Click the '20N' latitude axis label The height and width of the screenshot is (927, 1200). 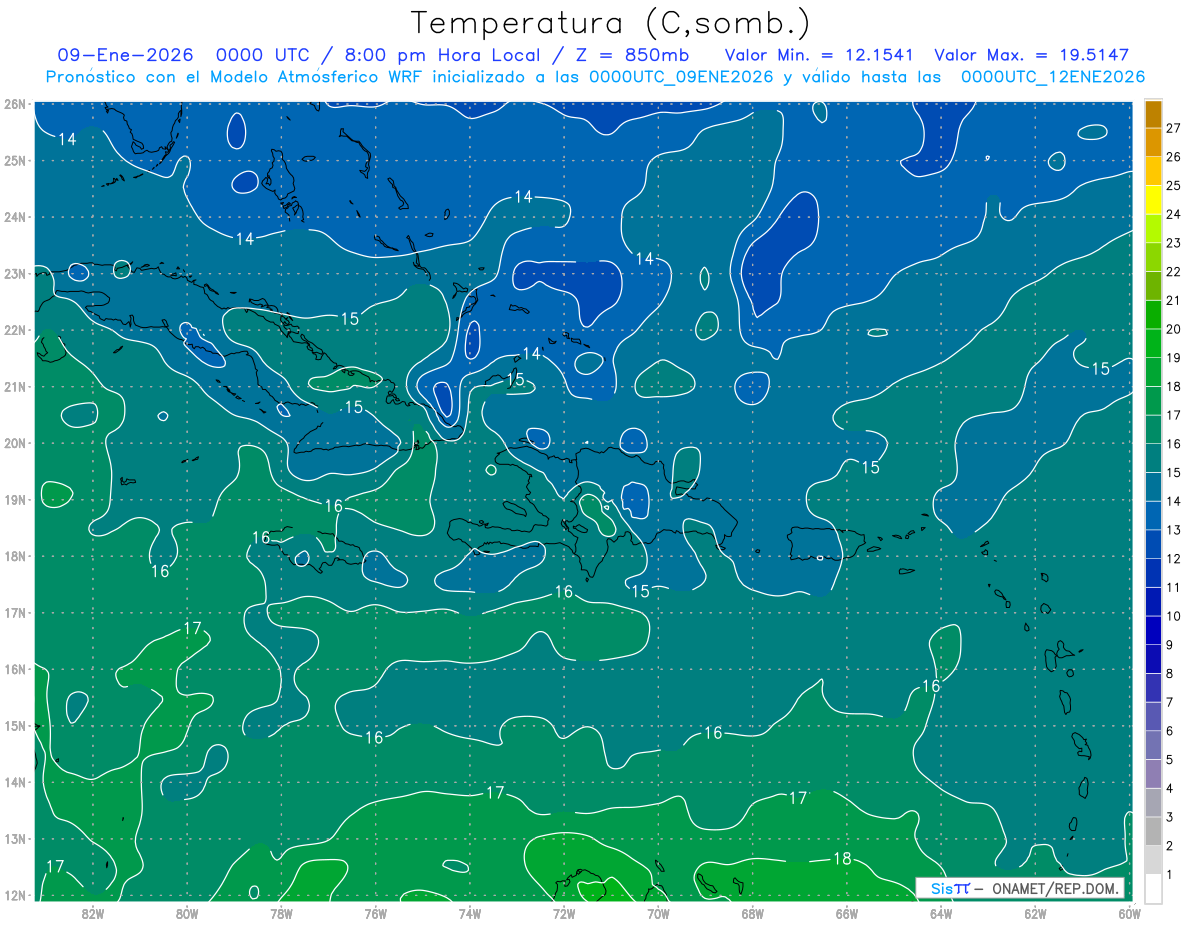pos(14,443)
